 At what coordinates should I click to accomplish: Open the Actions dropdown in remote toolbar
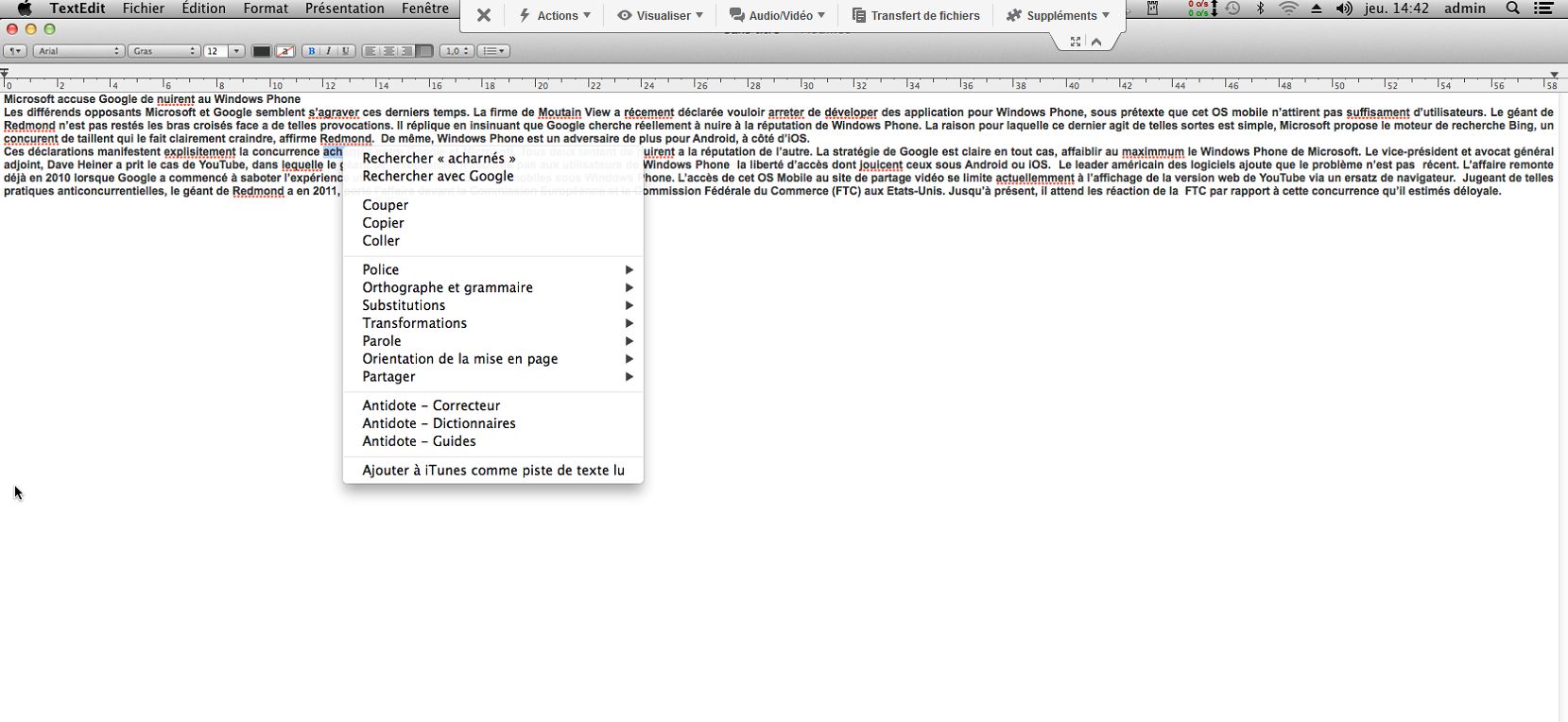tap(555, 15)
